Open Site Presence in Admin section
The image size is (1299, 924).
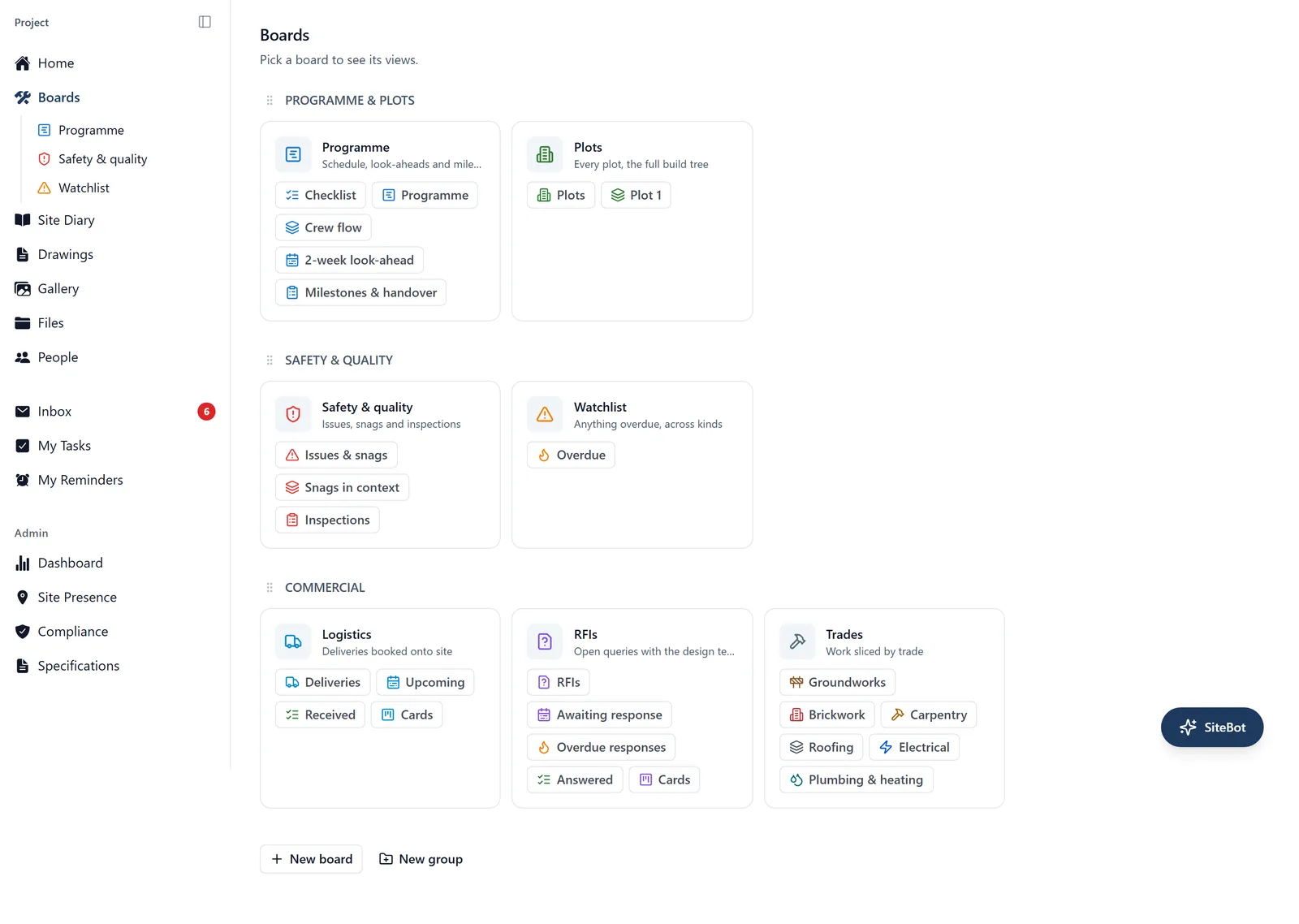click(114, 597)
